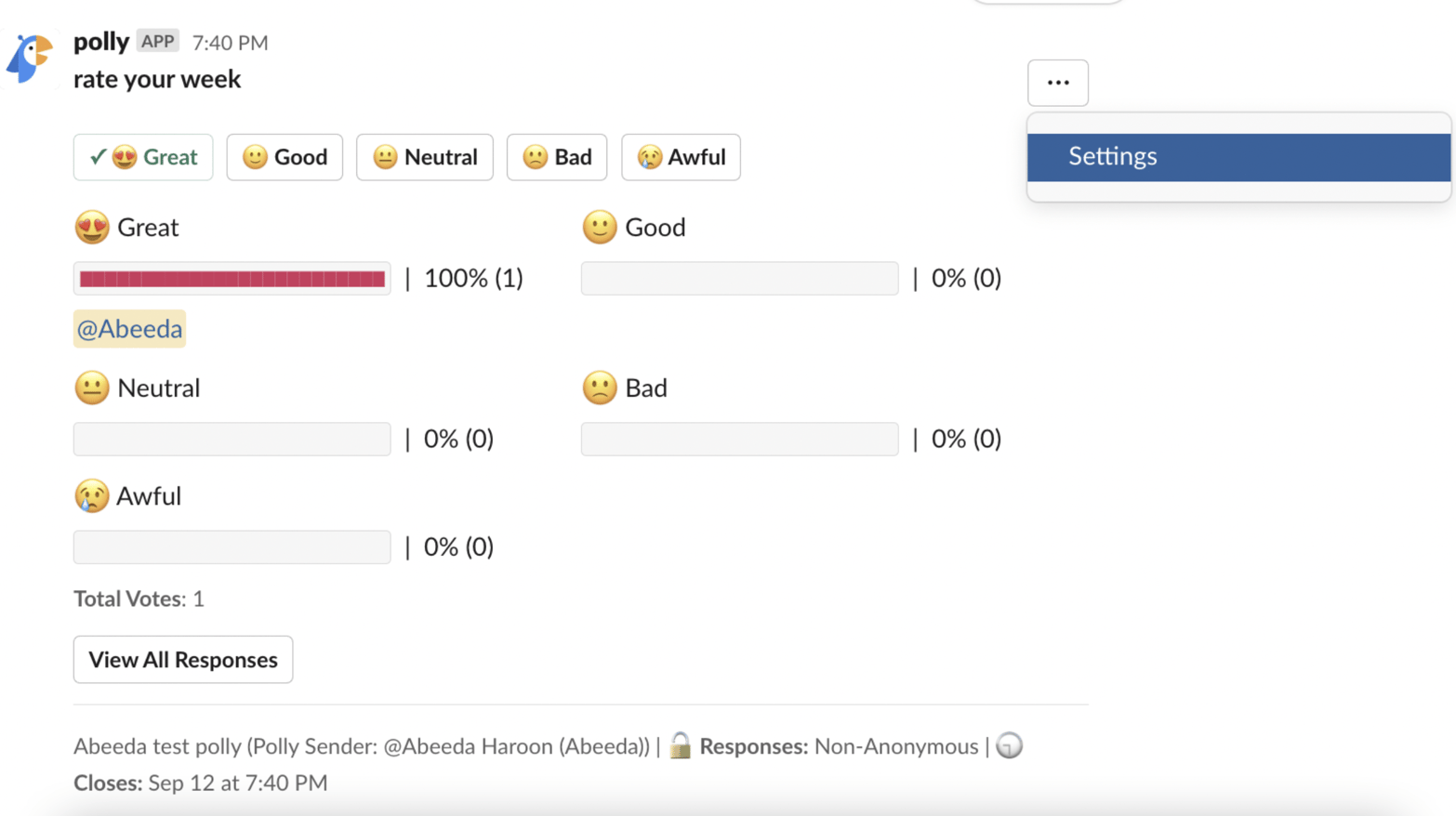Click the lock icon in poll footer

681,745
